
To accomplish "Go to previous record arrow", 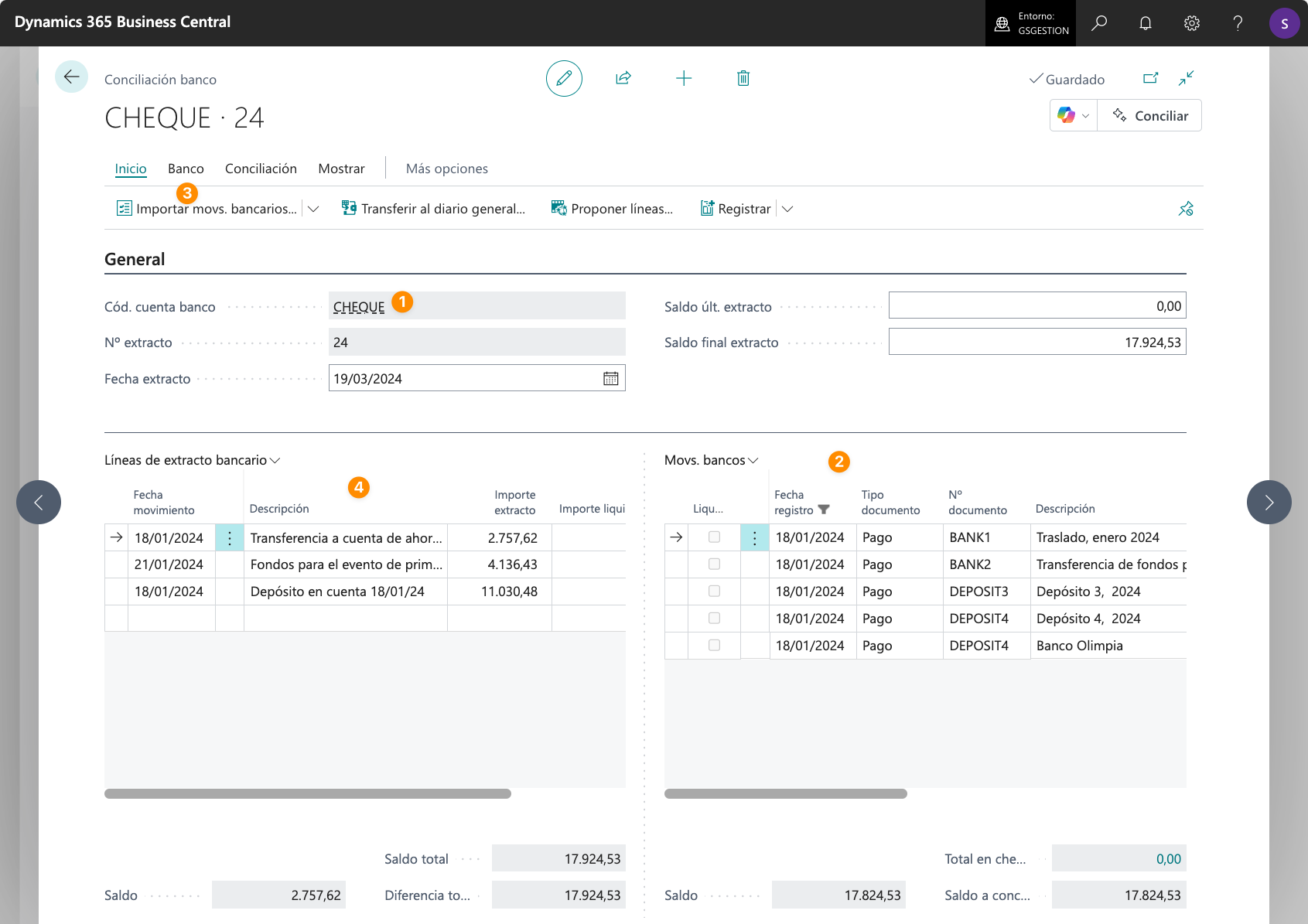I will tap(39, 503).
